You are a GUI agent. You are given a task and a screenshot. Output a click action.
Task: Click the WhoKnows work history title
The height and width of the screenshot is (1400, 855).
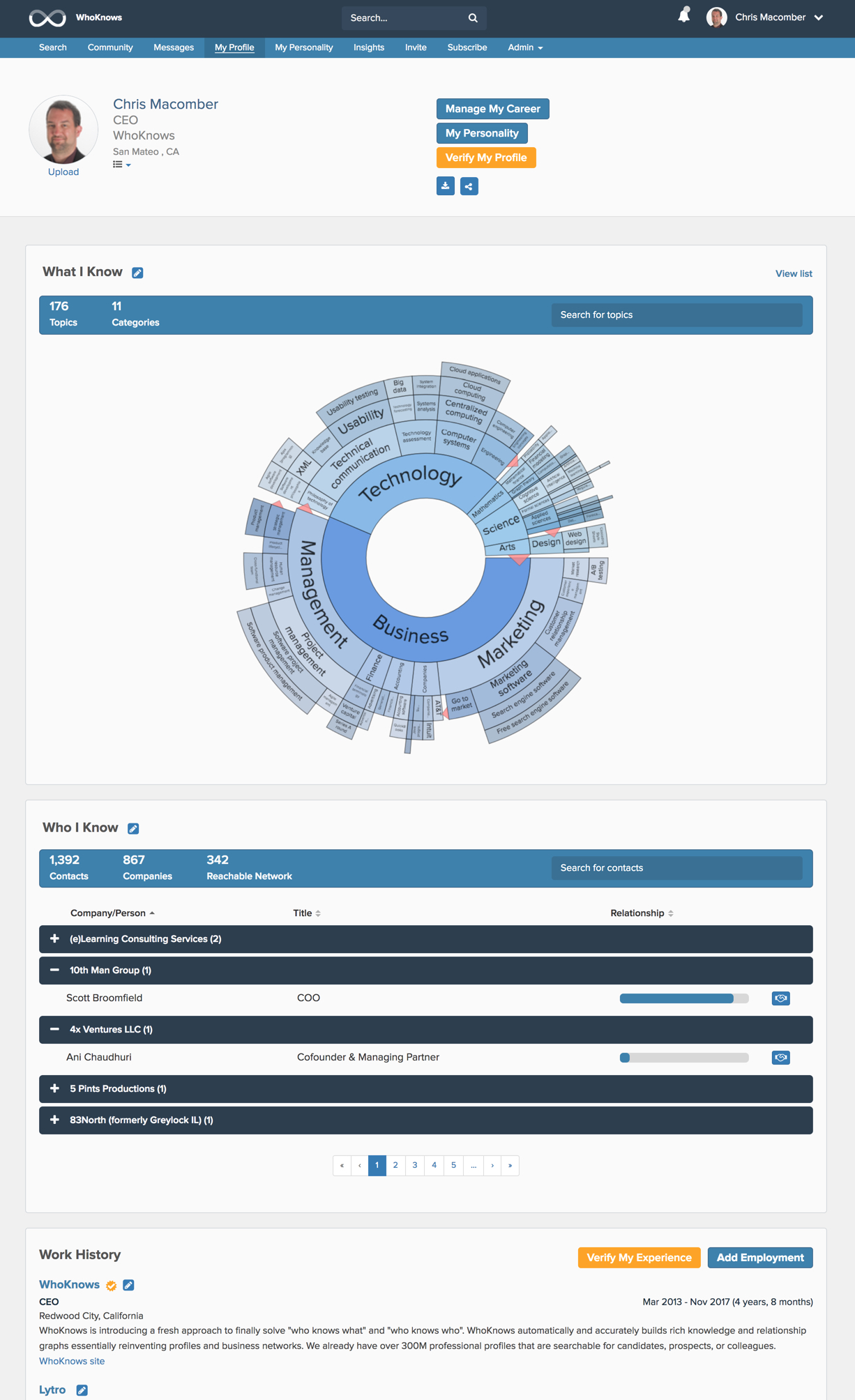[x=69, y=1285]
